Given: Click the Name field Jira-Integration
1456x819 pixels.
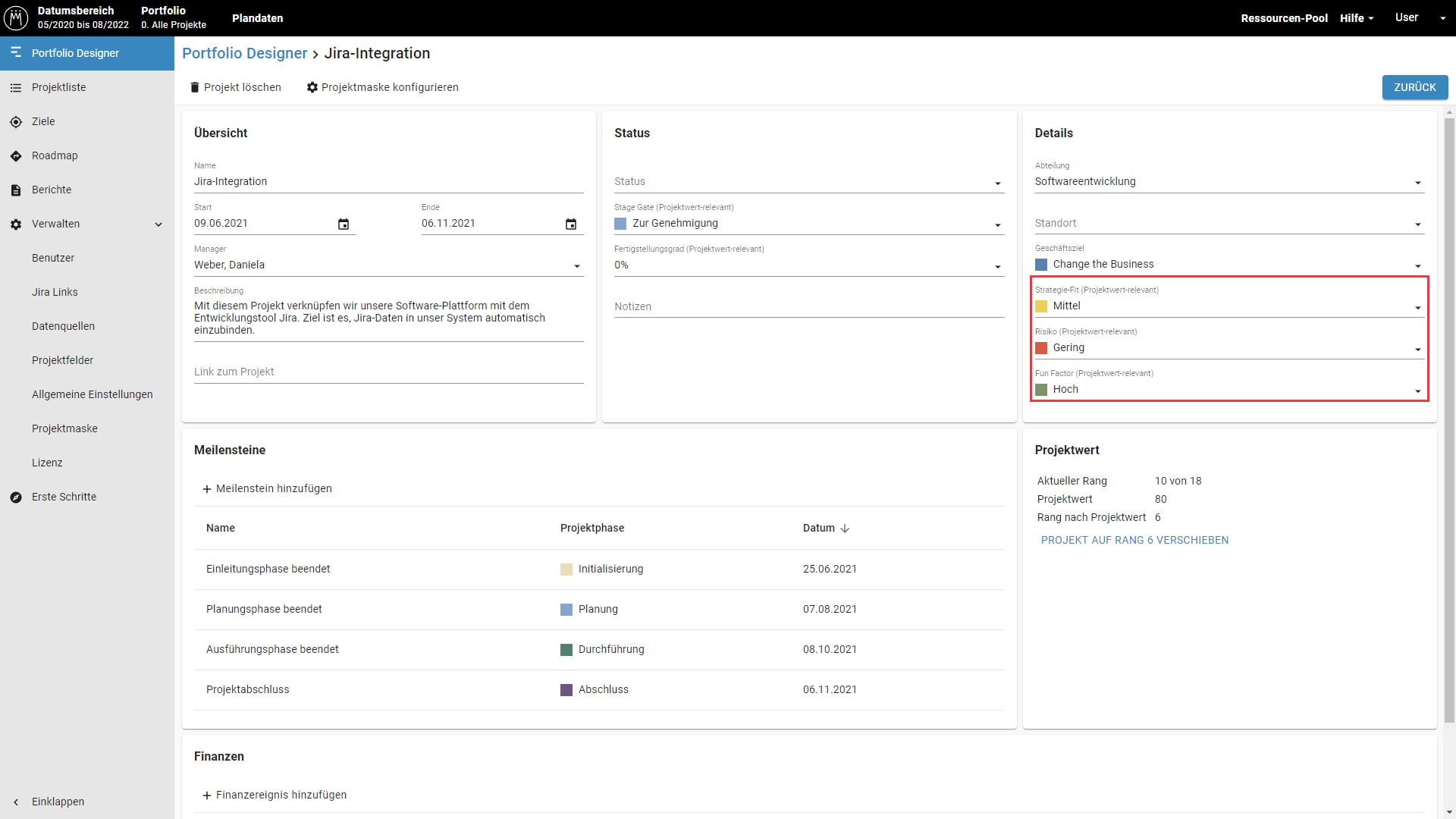Looking at the screenshot, I should pos(388,182).
